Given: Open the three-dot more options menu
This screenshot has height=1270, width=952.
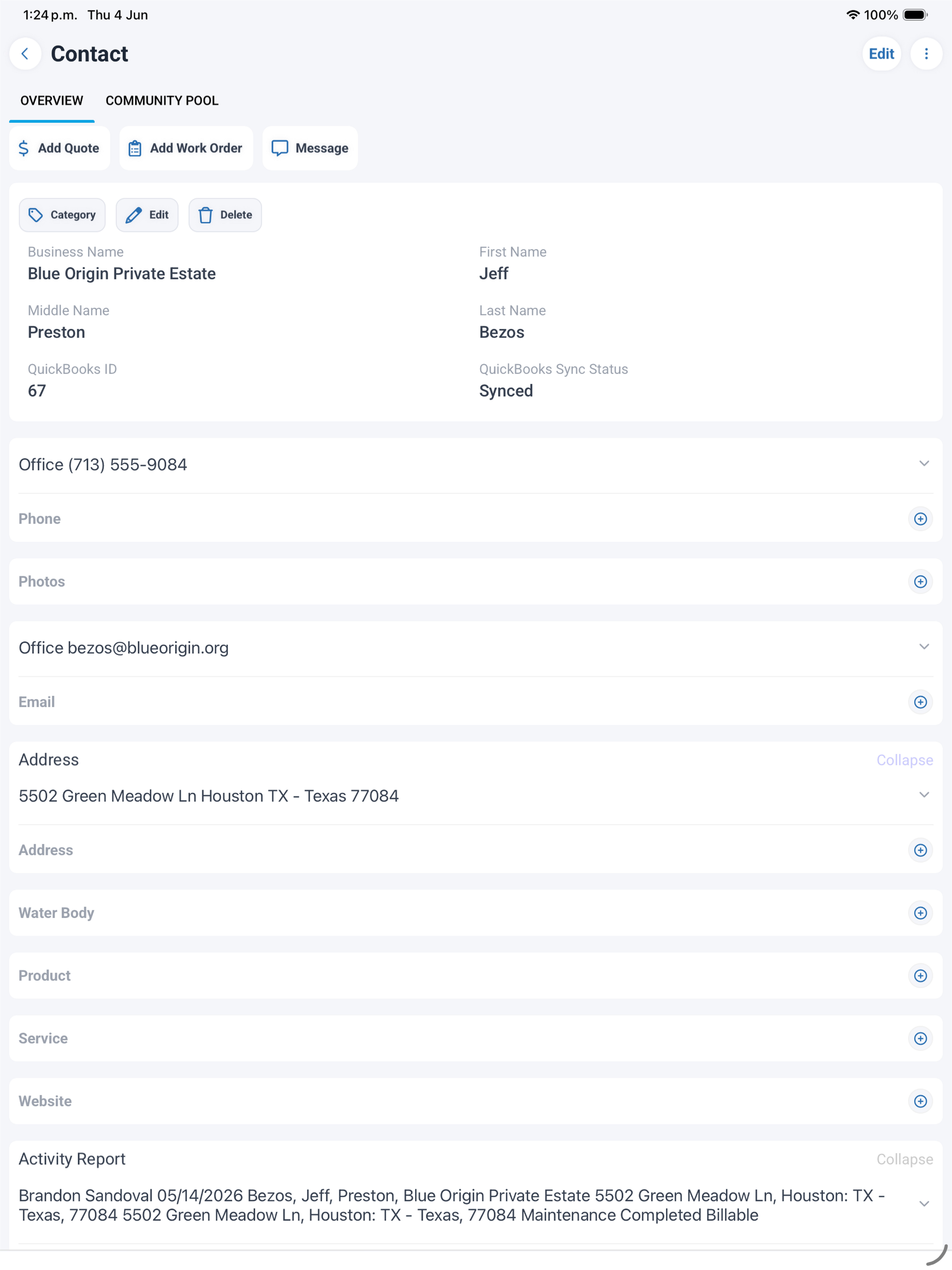Looking at the screenshot, I should click(x=926, y=54).
